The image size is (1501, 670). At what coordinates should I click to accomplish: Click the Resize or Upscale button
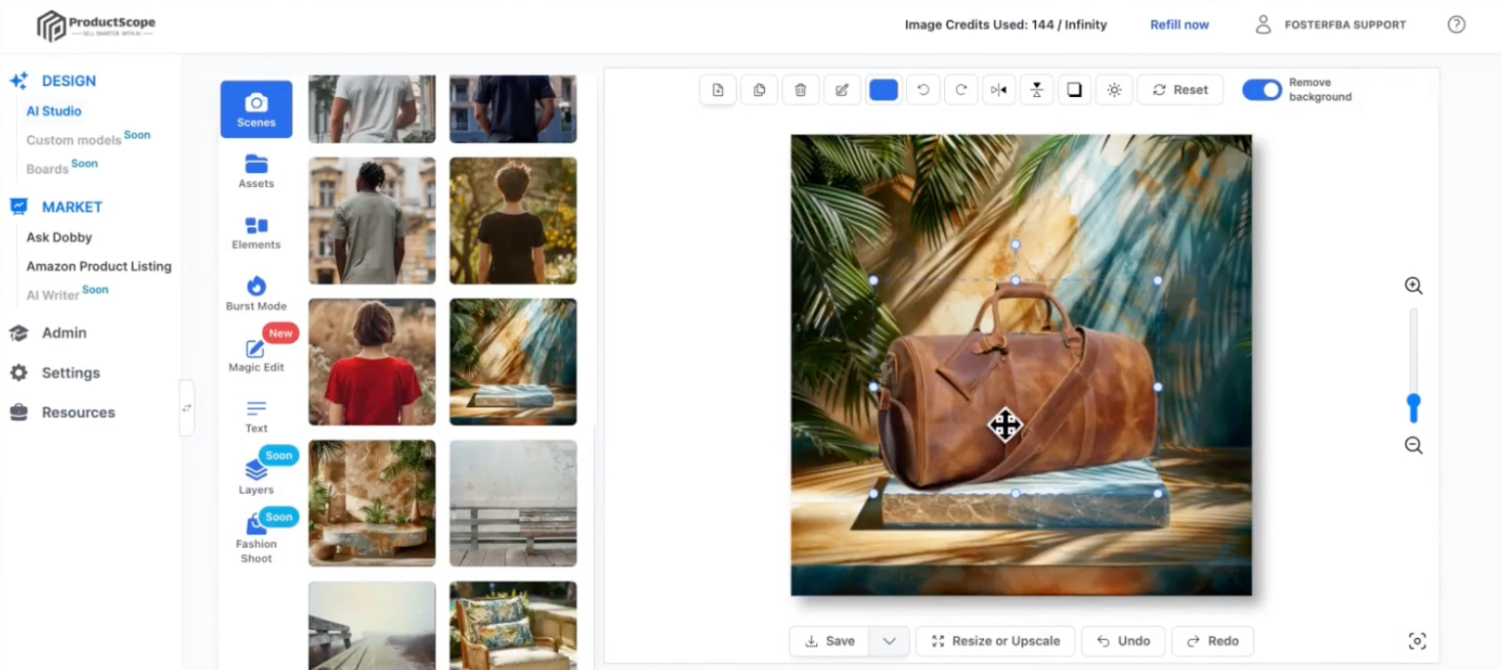tap(995, 641)
